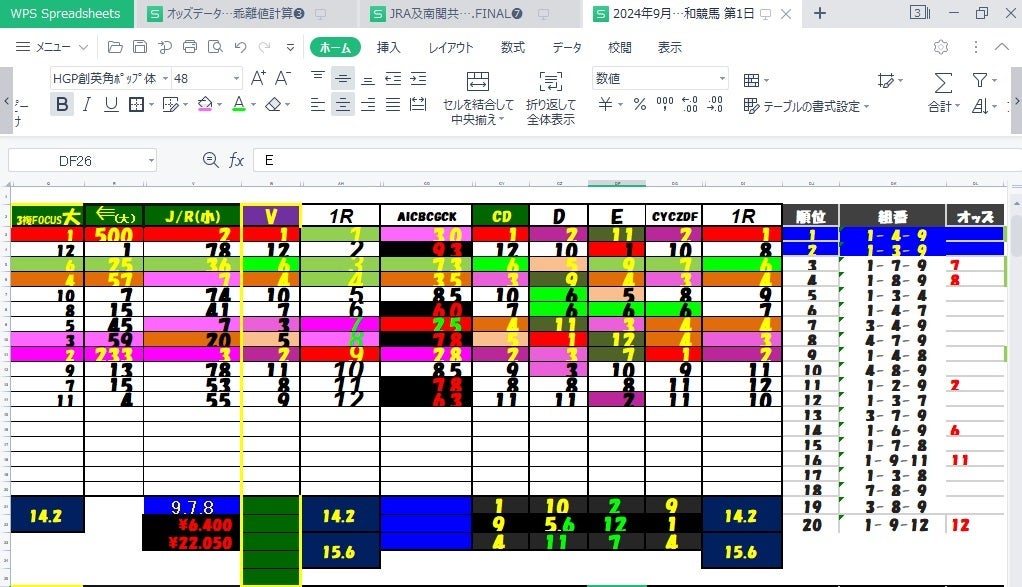Open the Review ribbon tab

click(619, 47)
